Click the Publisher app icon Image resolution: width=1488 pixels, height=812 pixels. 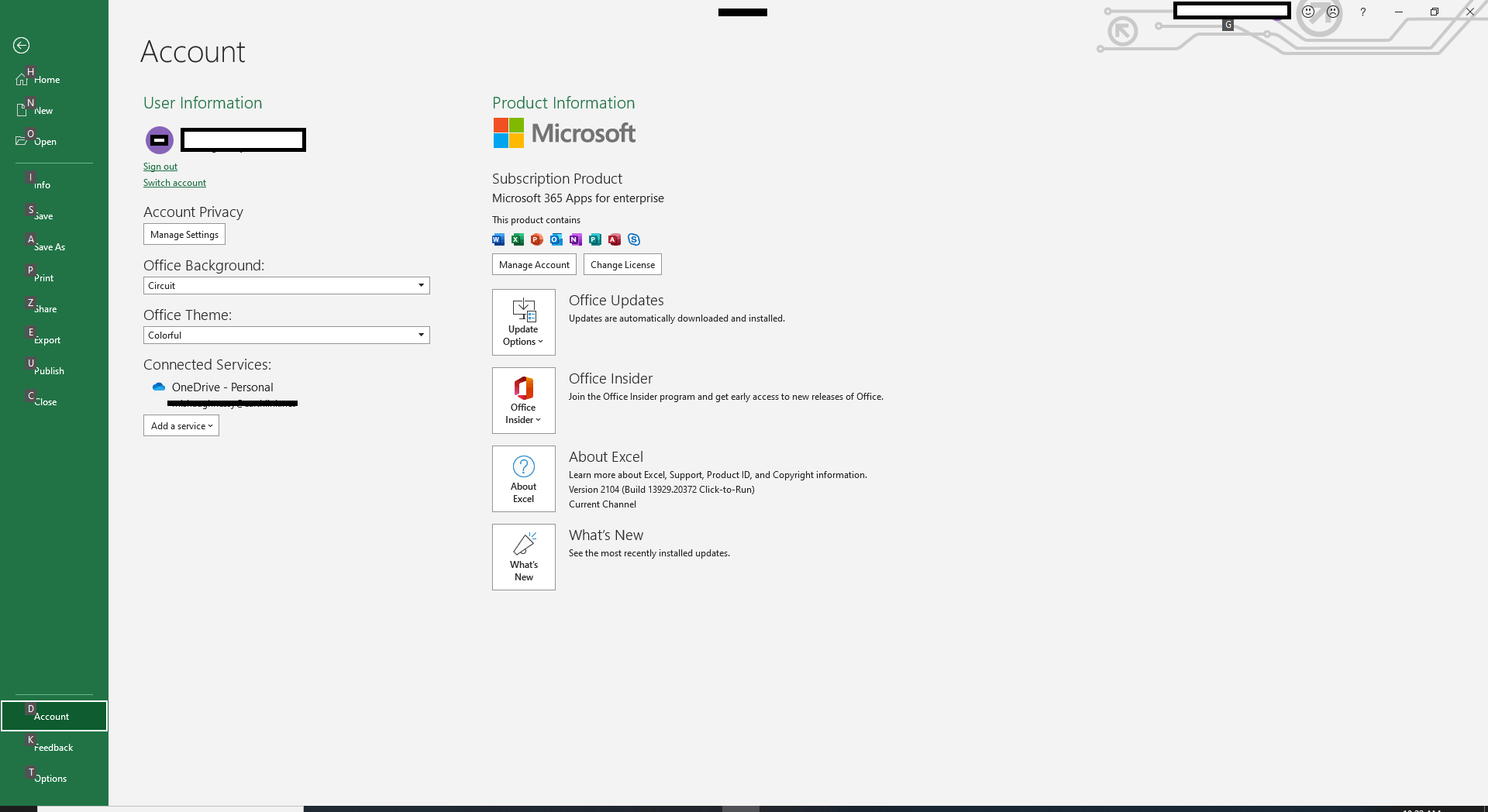(595, 239)
